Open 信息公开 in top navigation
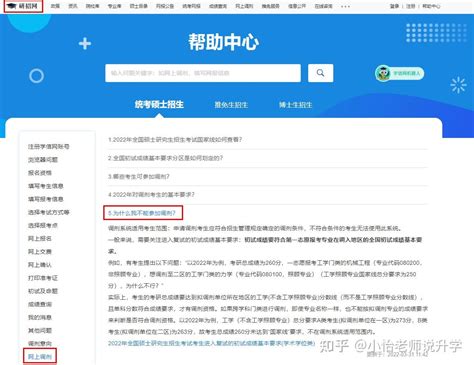Screen dimensions: 474x365 297,6
